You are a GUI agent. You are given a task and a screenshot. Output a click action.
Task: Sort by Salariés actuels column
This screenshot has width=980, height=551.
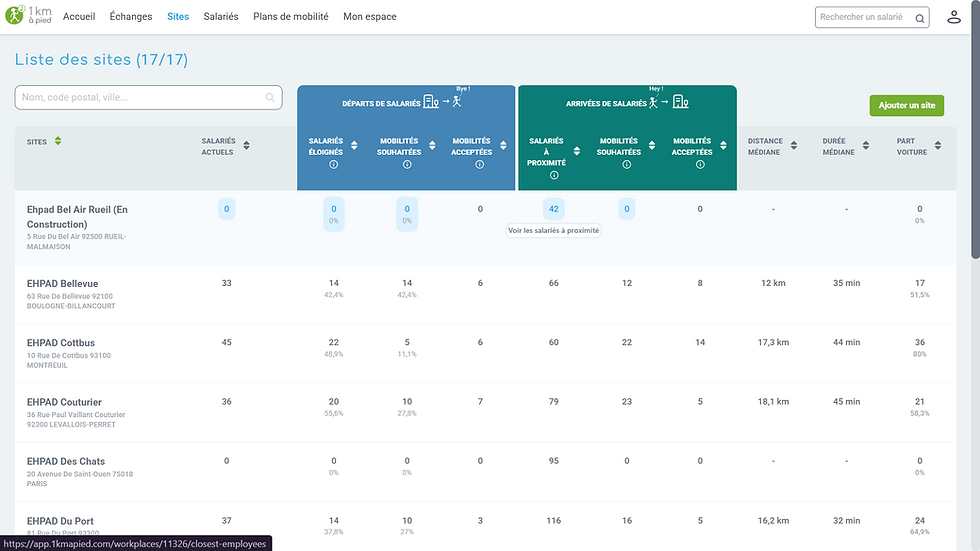point(246,146)
